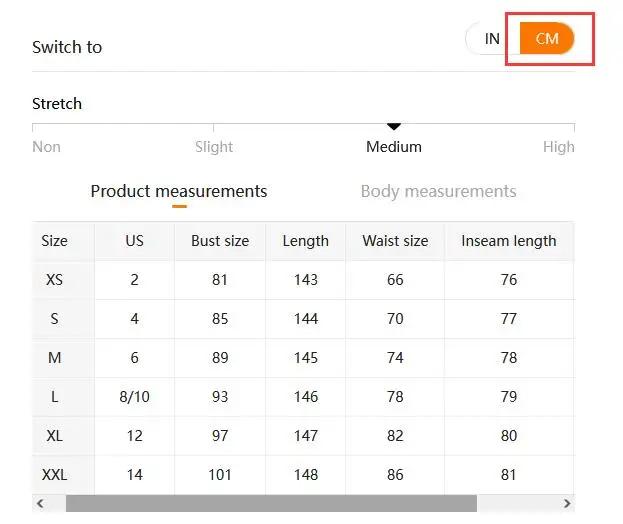Switch units to IN
This screenshot has height=524, width=623.
coord(492,39)
